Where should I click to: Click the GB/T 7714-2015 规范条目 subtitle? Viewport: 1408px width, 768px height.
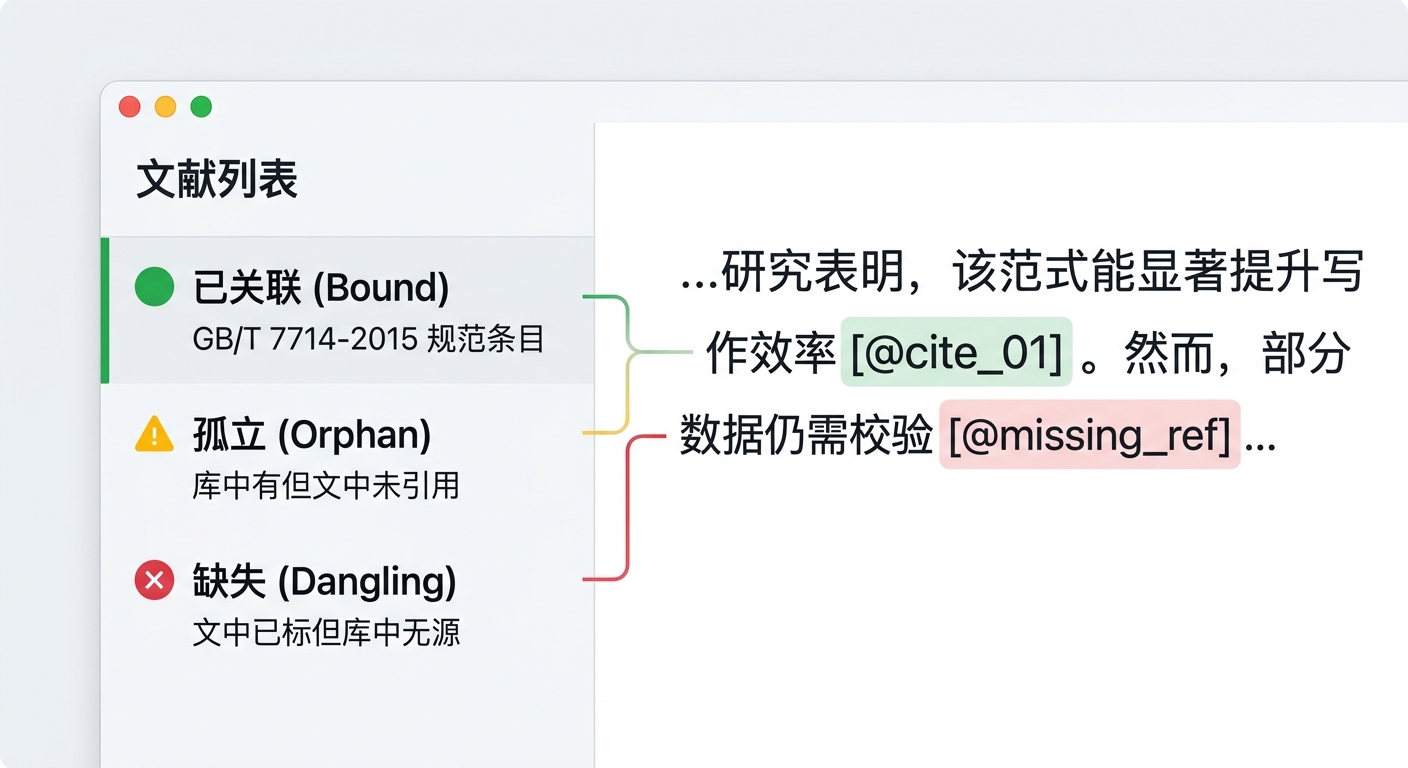click(x=368, y=339)
